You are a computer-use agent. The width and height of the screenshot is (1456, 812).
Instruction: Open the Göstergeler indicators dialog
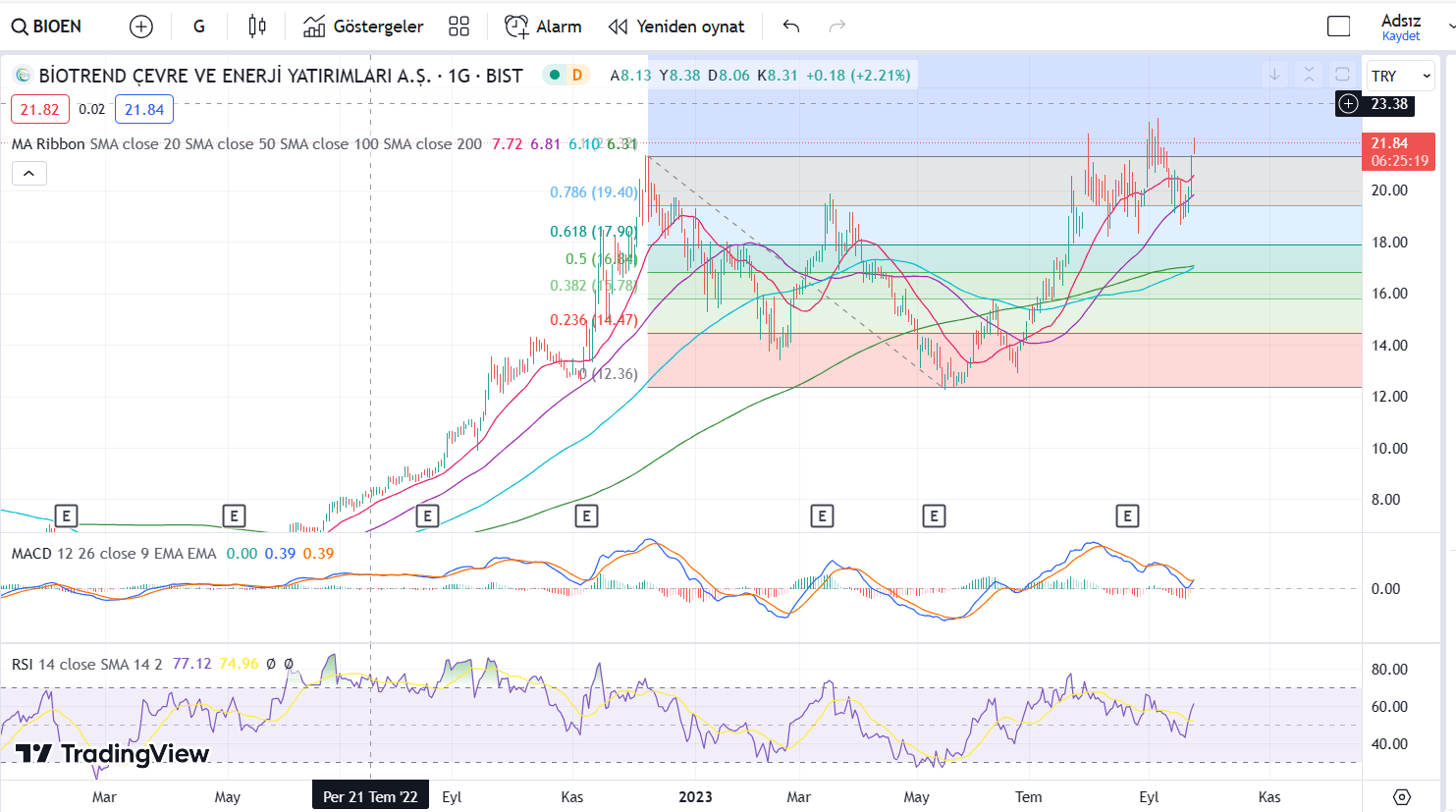pos(363,27)
